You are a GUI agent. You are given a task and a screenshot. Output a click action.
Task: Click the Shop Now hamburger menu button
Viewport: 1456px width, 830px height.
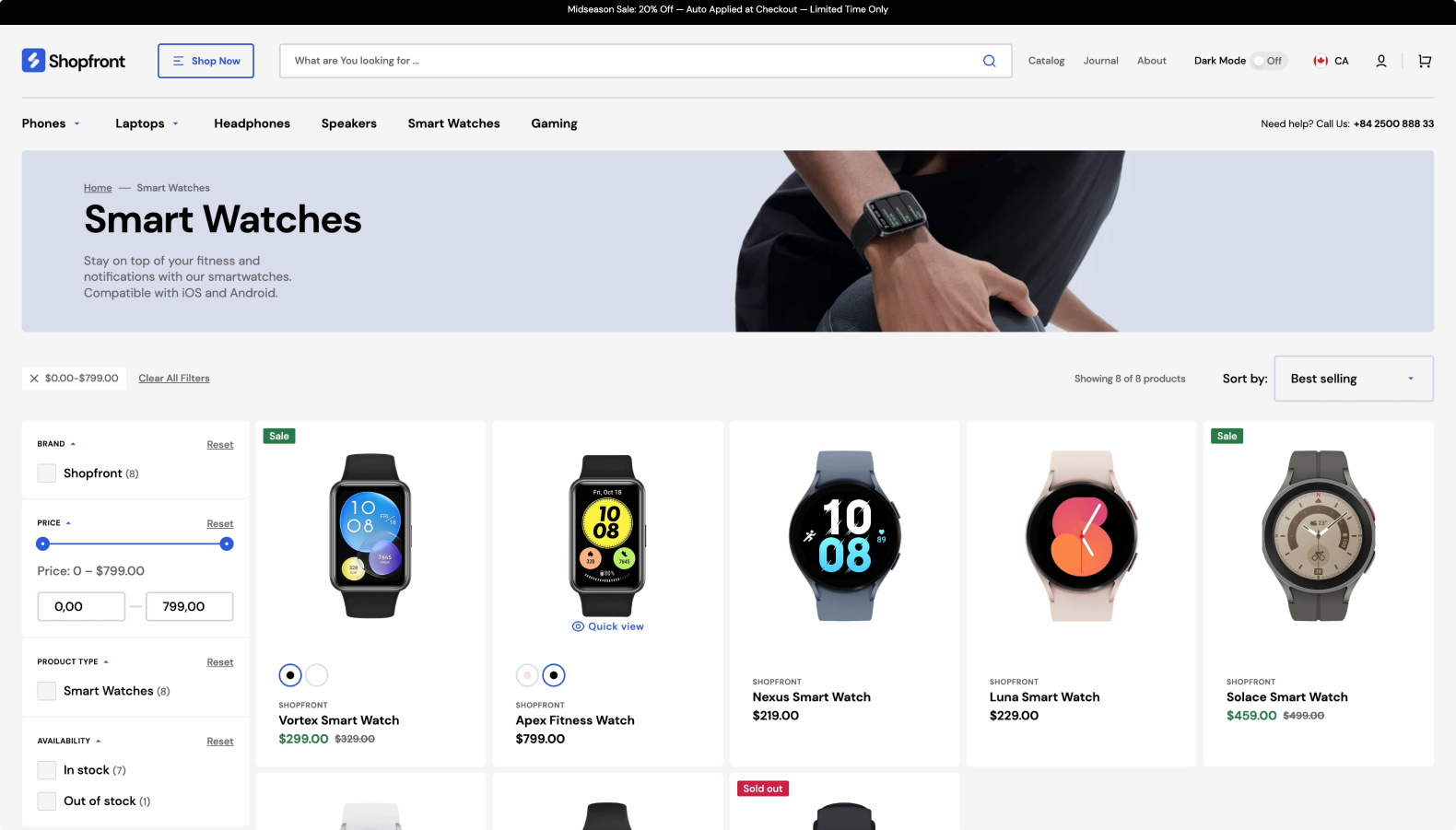point(205,61)
